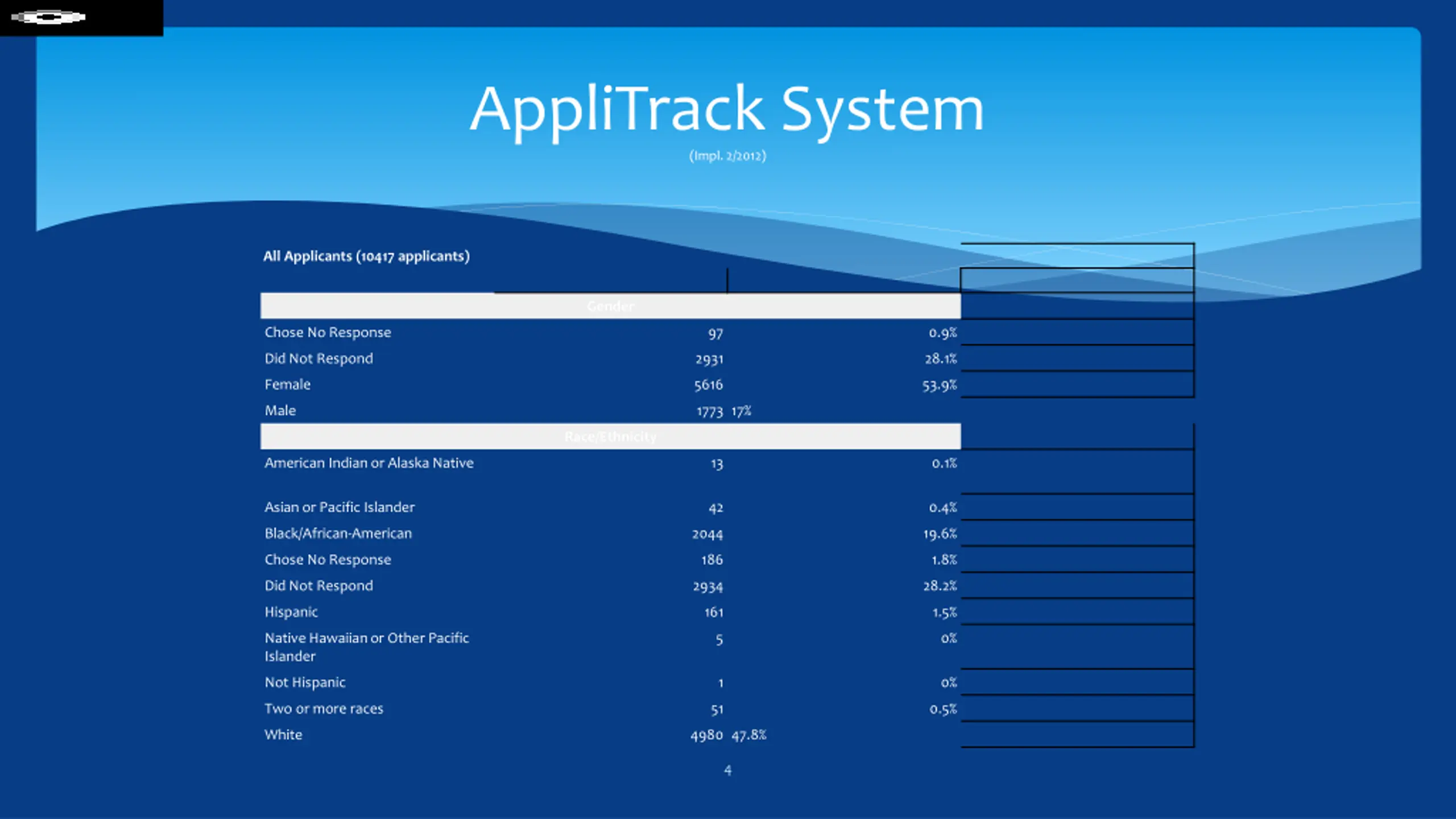The image size is (1456, 819).
Task: Select the American Indian or Alaska Native row
Action: click(x=369, y=464)
